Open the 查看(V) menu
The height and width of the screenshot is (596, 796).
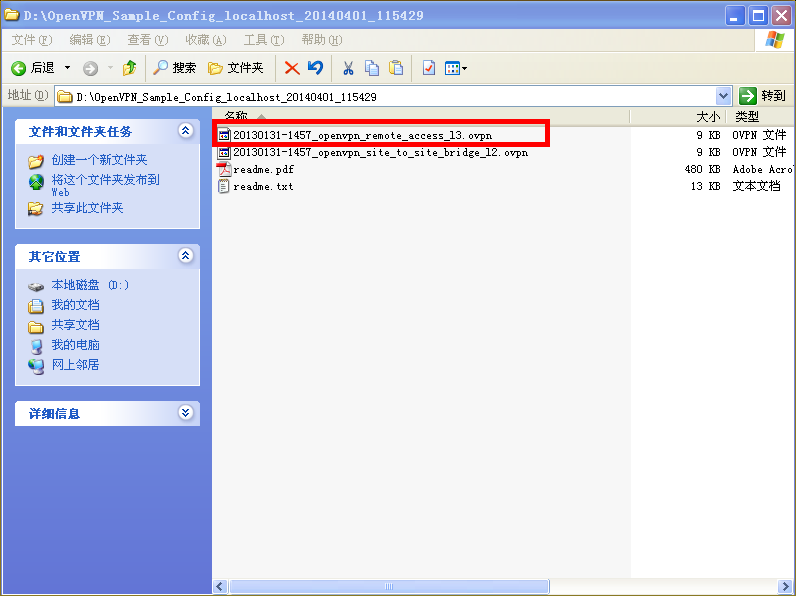click(x=148, y=40)
